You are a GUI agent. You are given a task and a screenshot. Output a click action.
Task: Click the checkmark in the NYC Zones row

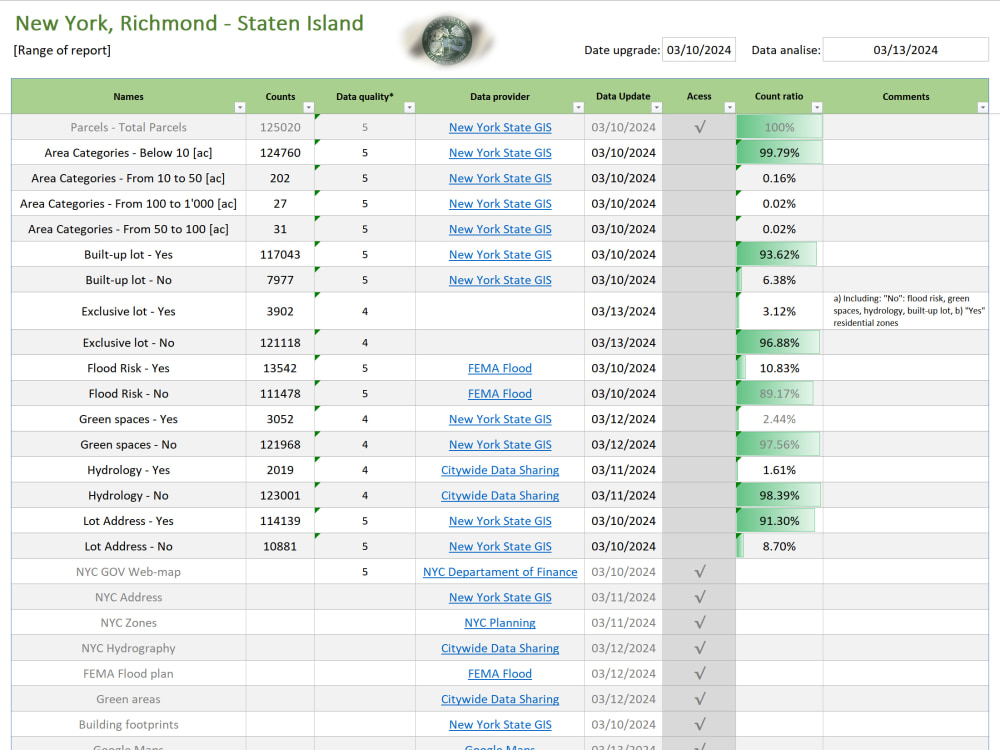pos(700,622)
